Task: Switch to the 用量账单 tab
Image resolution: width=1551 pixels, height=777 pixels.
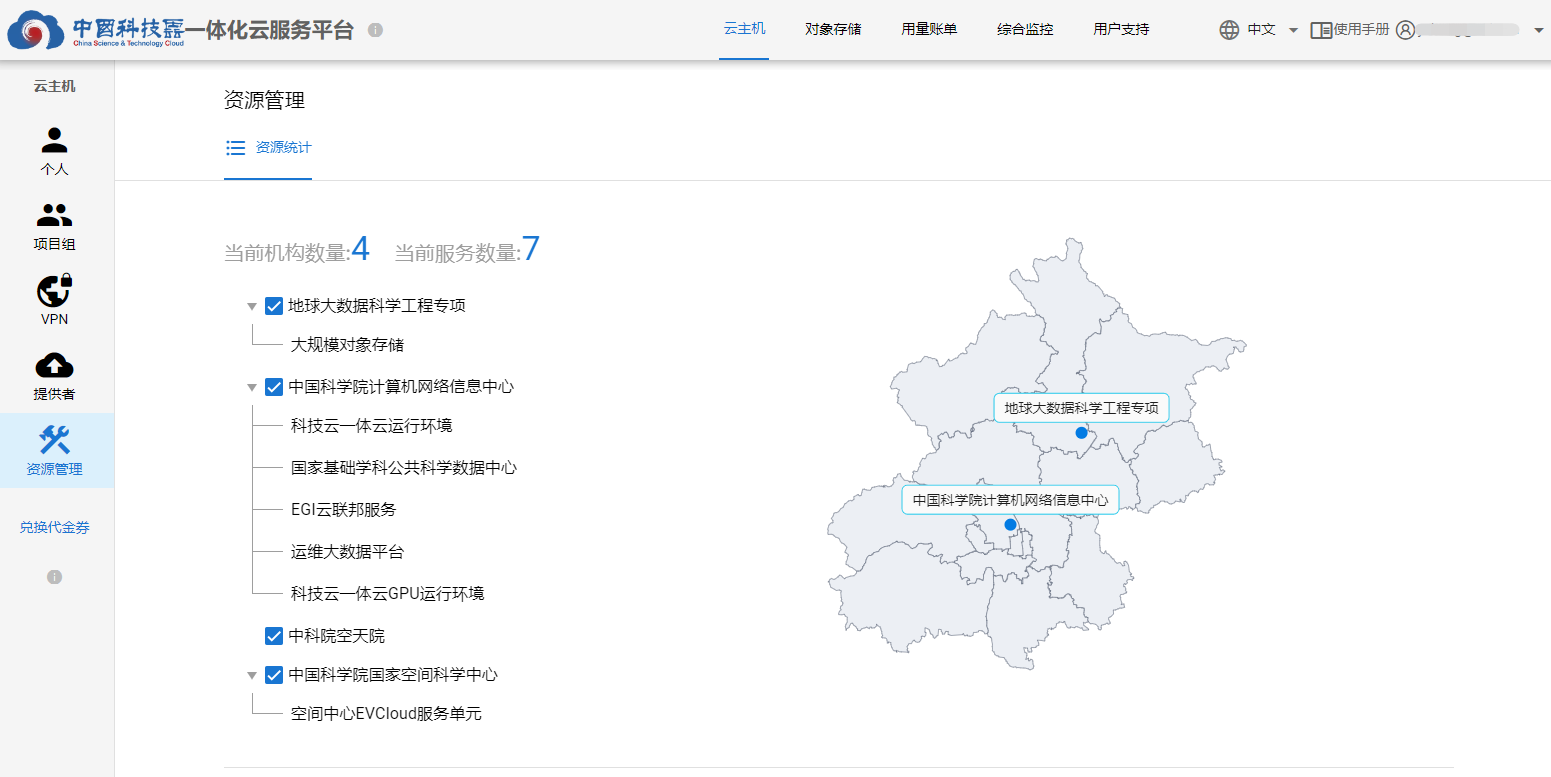Action: click(x=929, y=29)
